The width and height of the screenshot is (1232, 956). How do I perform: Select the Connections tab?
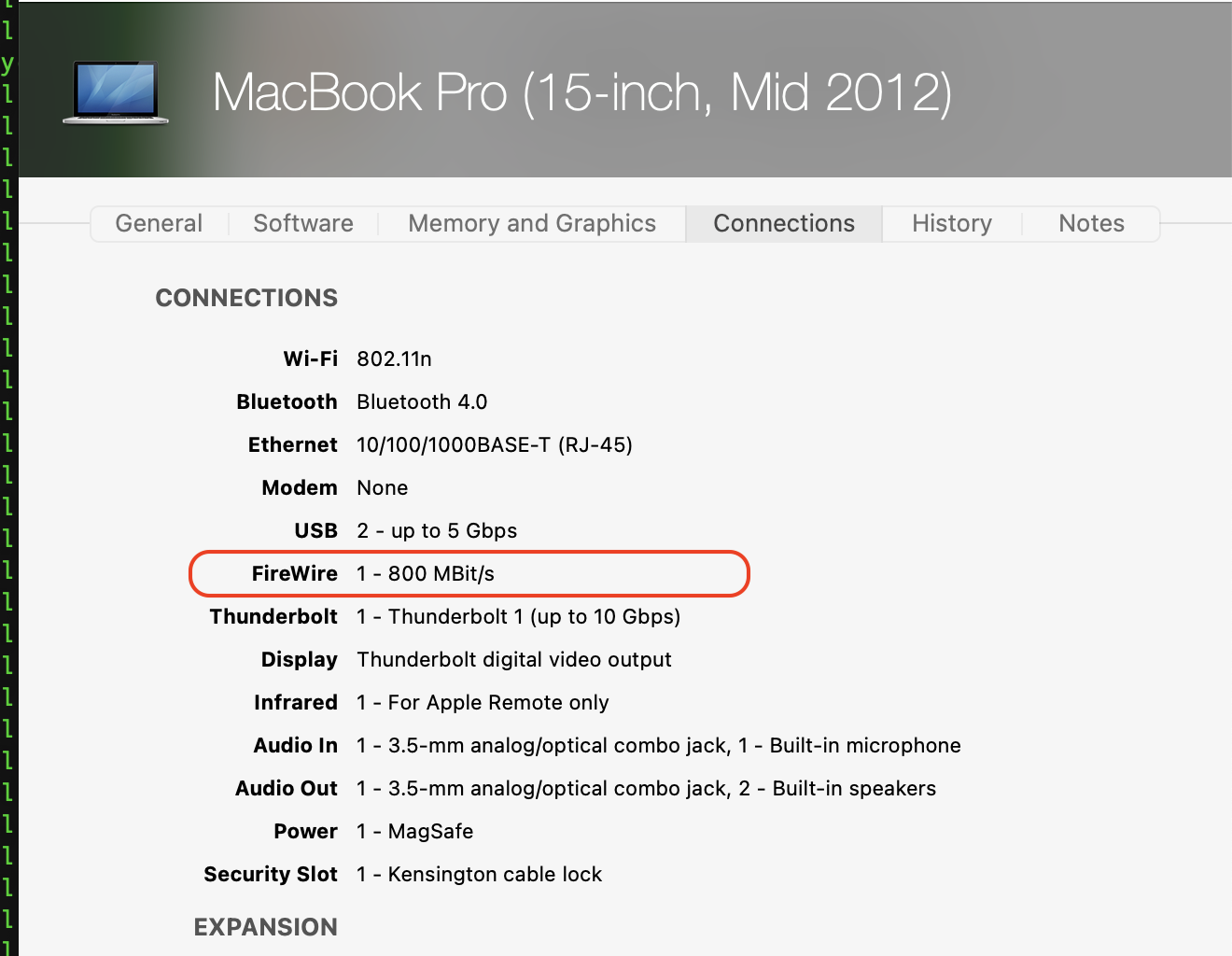(x=783, y=223)
